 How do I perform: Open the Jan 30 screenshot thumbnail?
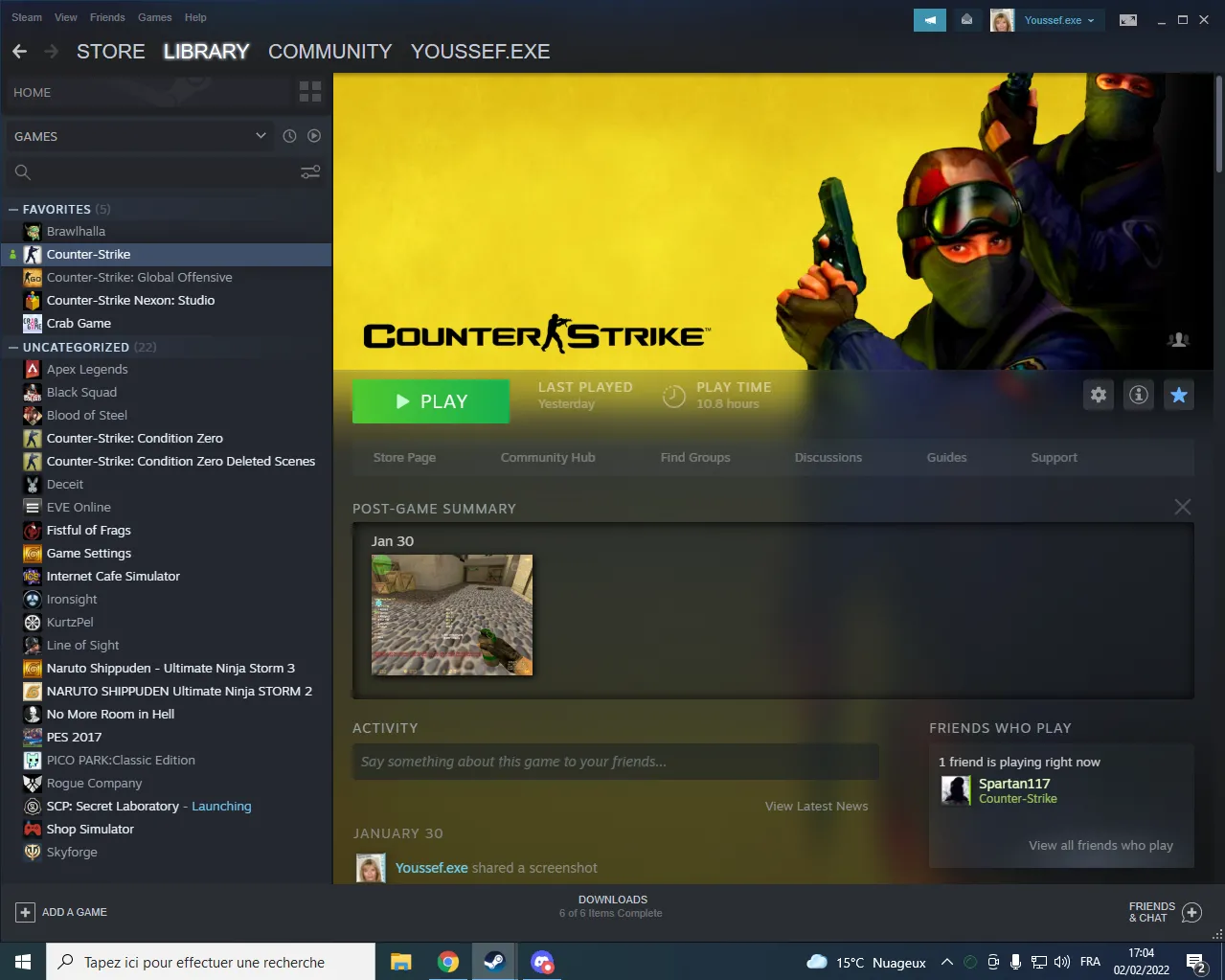point(452,615)
